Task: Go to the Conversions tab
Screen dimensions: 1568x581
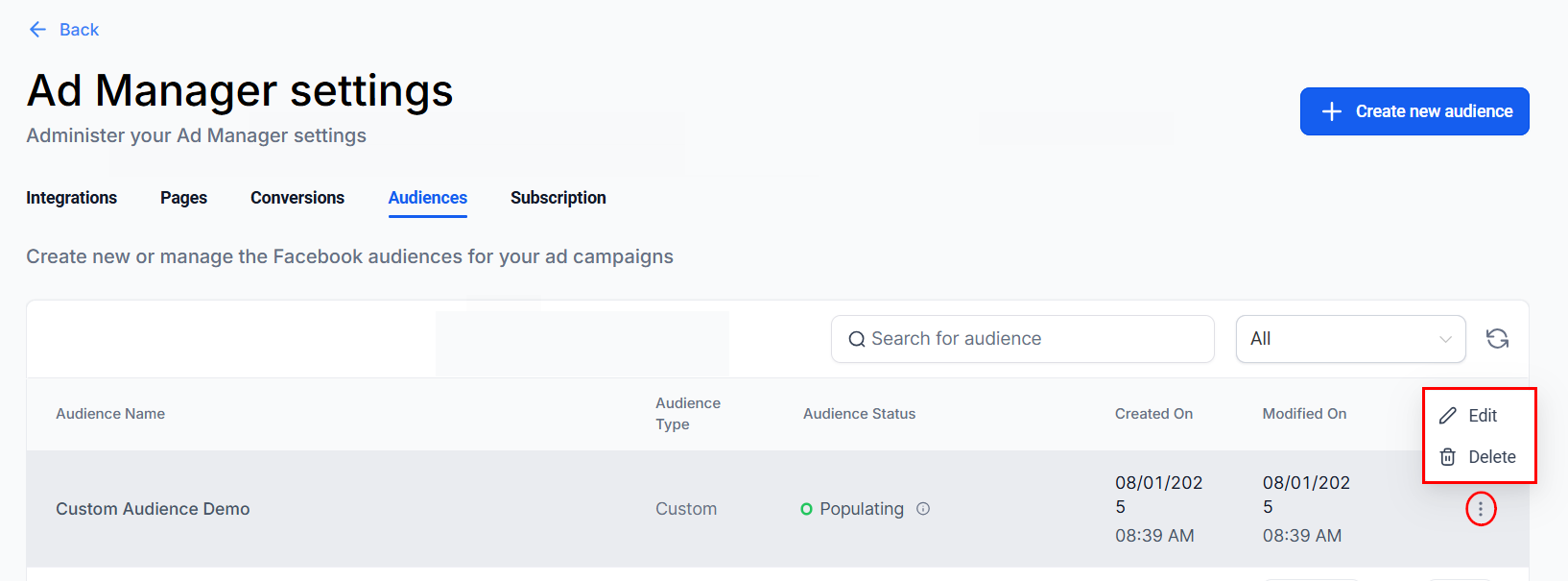Action: pos(297,198)
